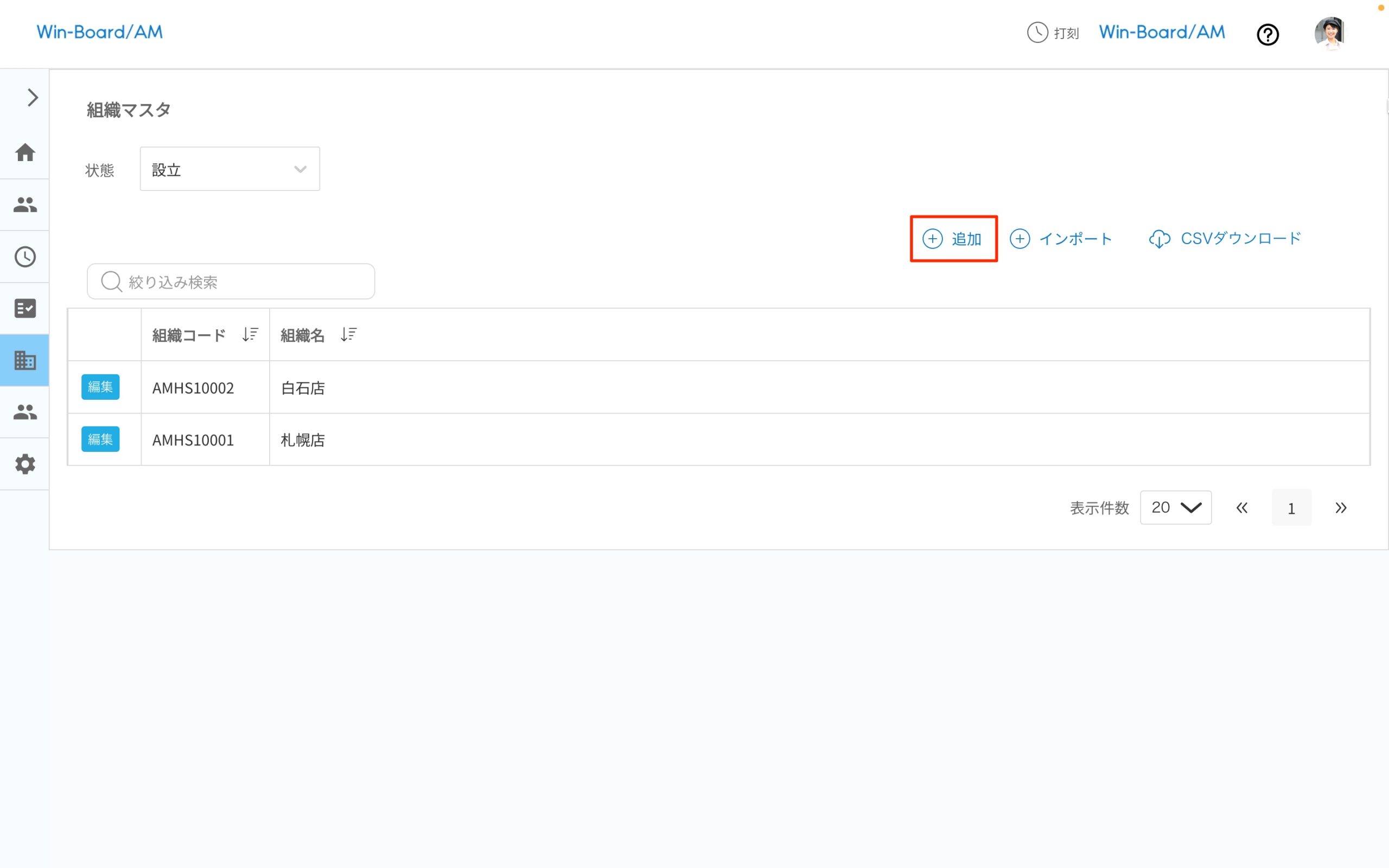
Task: Select the approval checklist icon in sidebar
Action: [24, 308]
